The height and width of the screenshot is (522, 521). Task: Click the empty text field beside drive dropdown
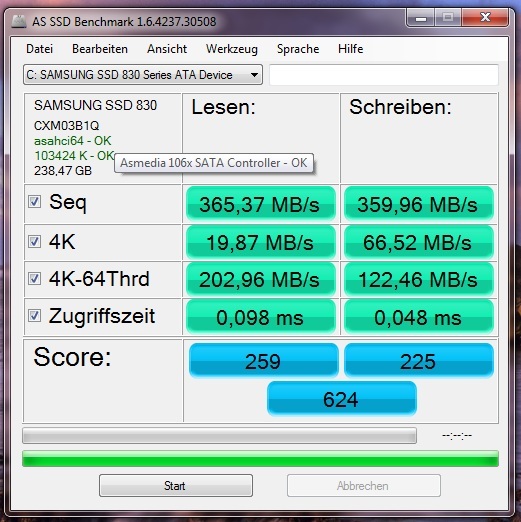(x=384, y=75)
